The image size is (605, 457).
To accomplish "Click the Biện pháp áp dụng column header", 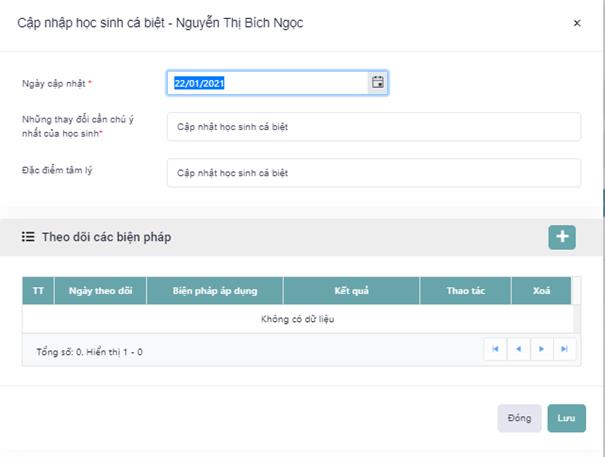I will tap(215, 291).
